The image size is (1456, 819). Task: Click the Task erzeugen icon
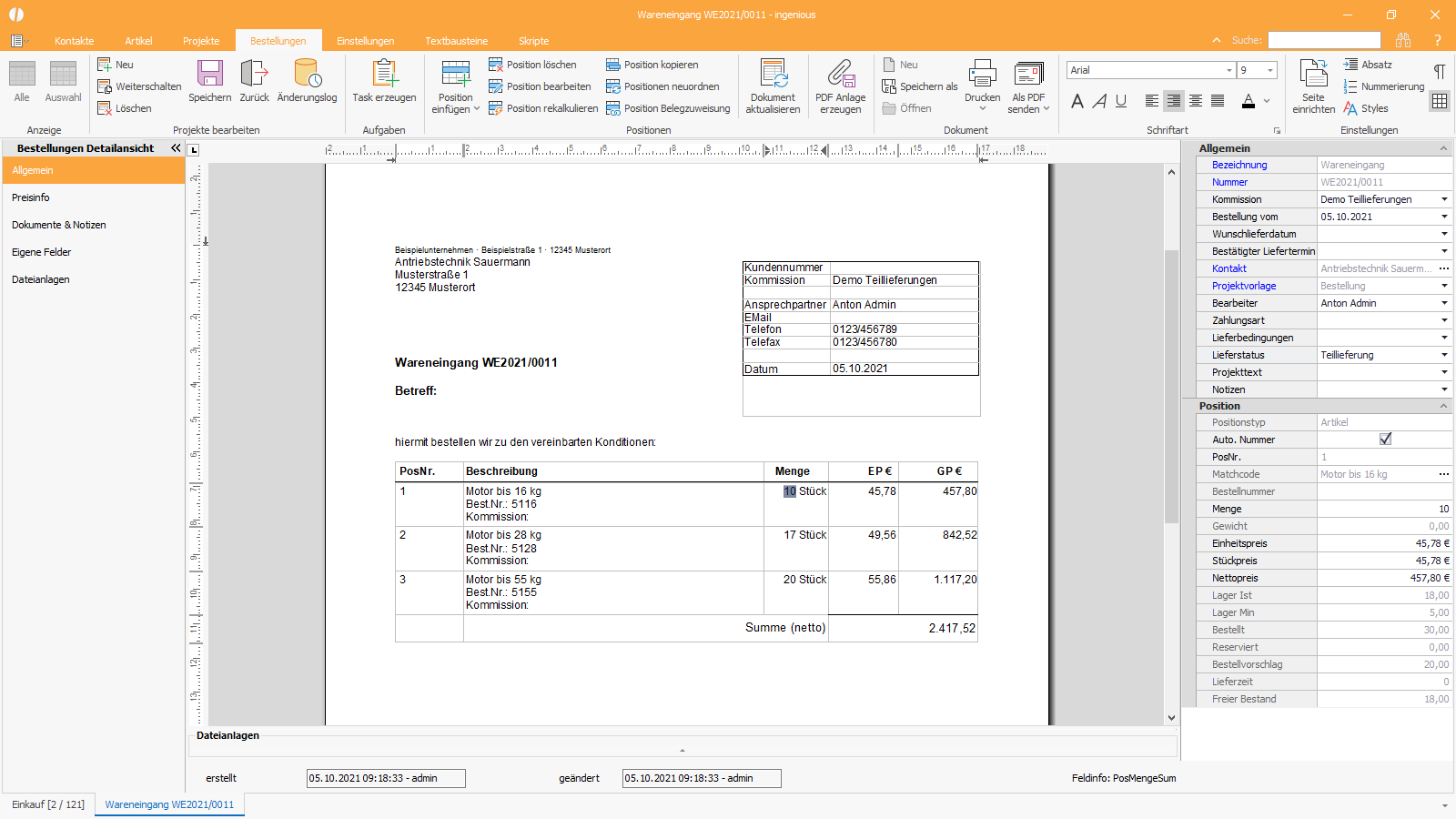[x=384, y=74]
